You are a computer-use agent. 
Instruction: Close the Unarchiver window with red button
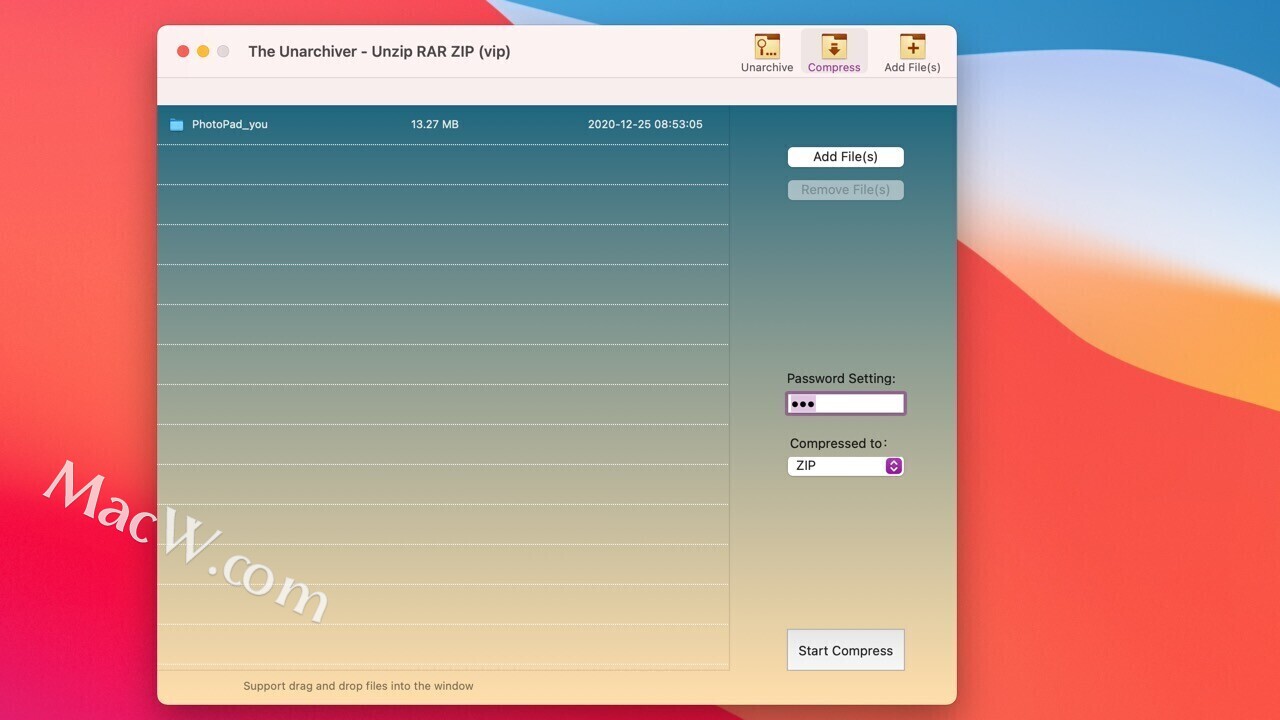(x=183, y=51)
